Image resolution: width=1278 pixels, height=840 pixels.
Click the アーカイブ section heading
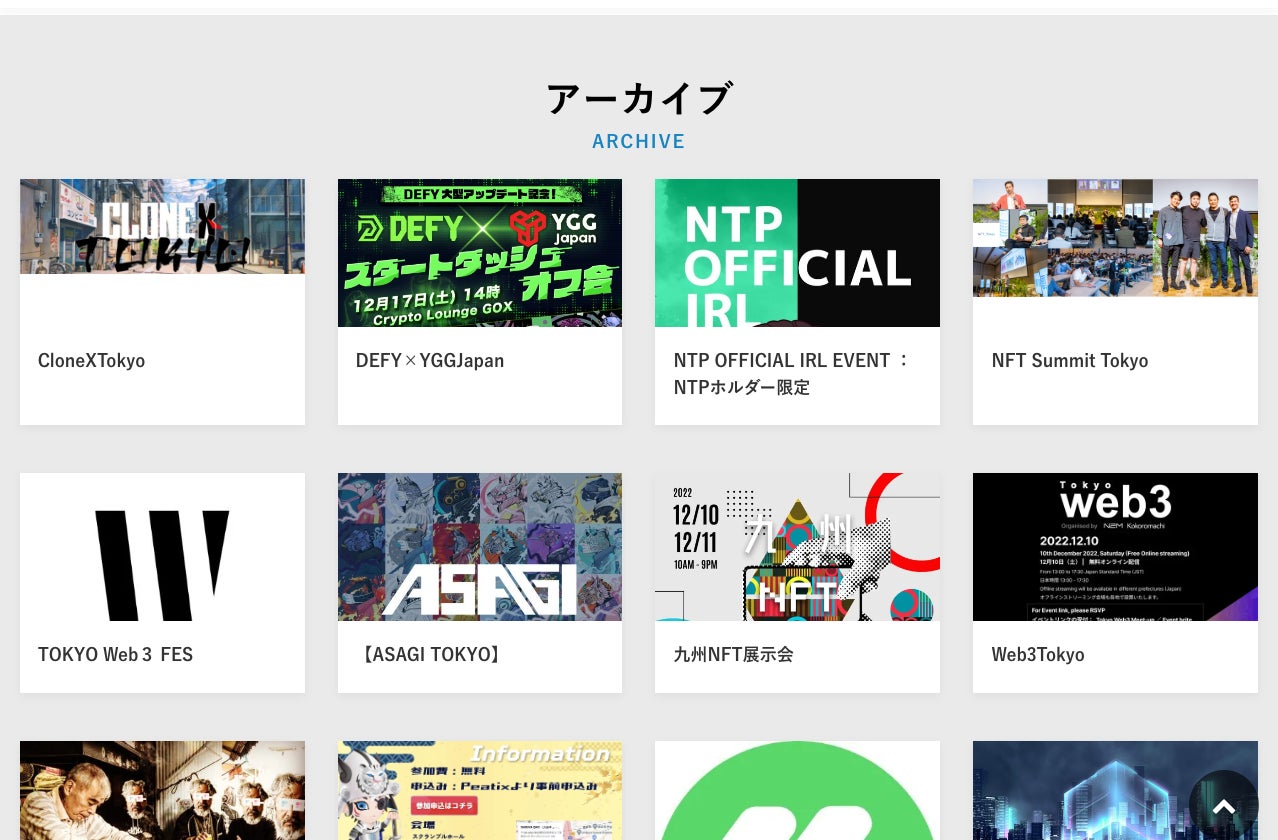click(x=639, y=99)
